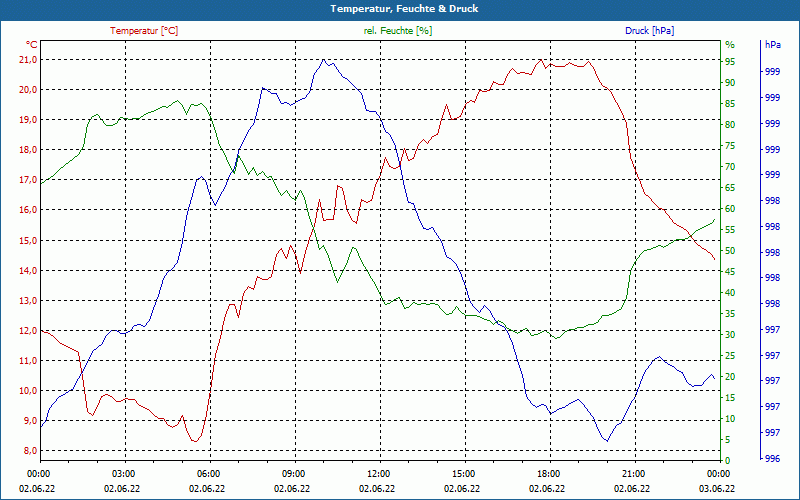This screenshot has width=800, height=500.
Task: Click the "12:00" time axis label
Action: (378, 474)
